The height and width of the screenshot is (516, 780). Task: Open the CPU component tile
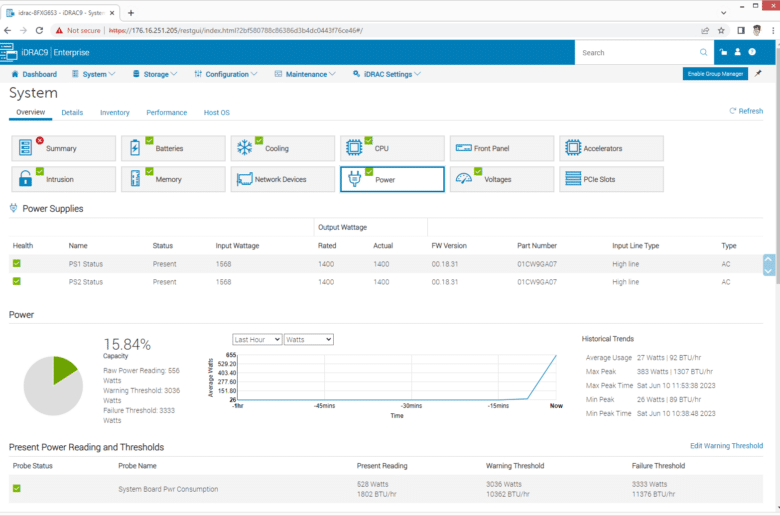tap(392, 148)
